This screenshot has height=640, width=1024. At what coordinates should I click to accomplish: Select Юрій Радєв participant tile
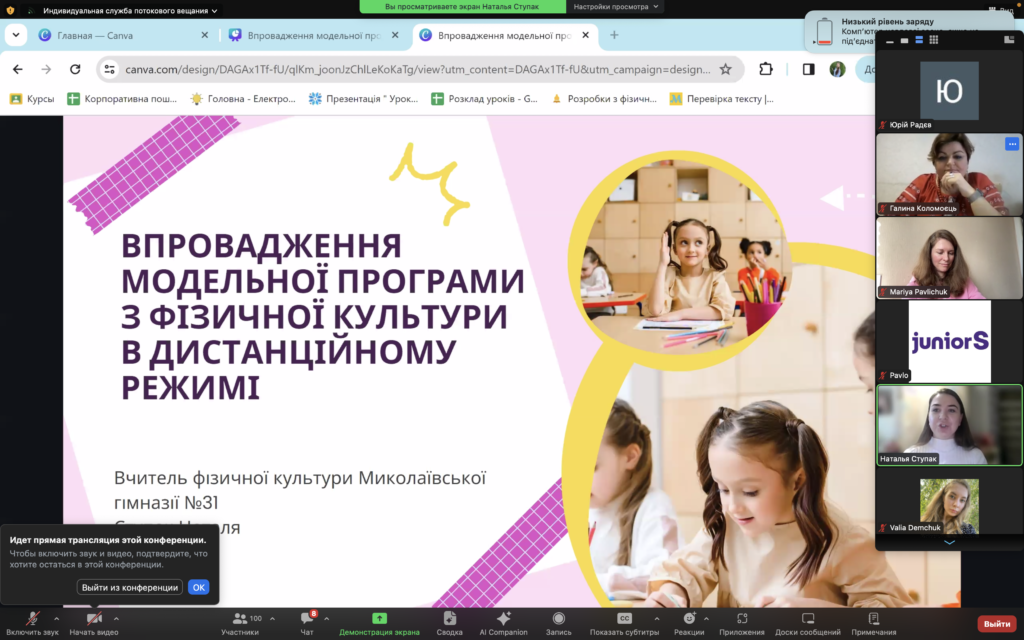pyautogui.click(x=949, y=91)
